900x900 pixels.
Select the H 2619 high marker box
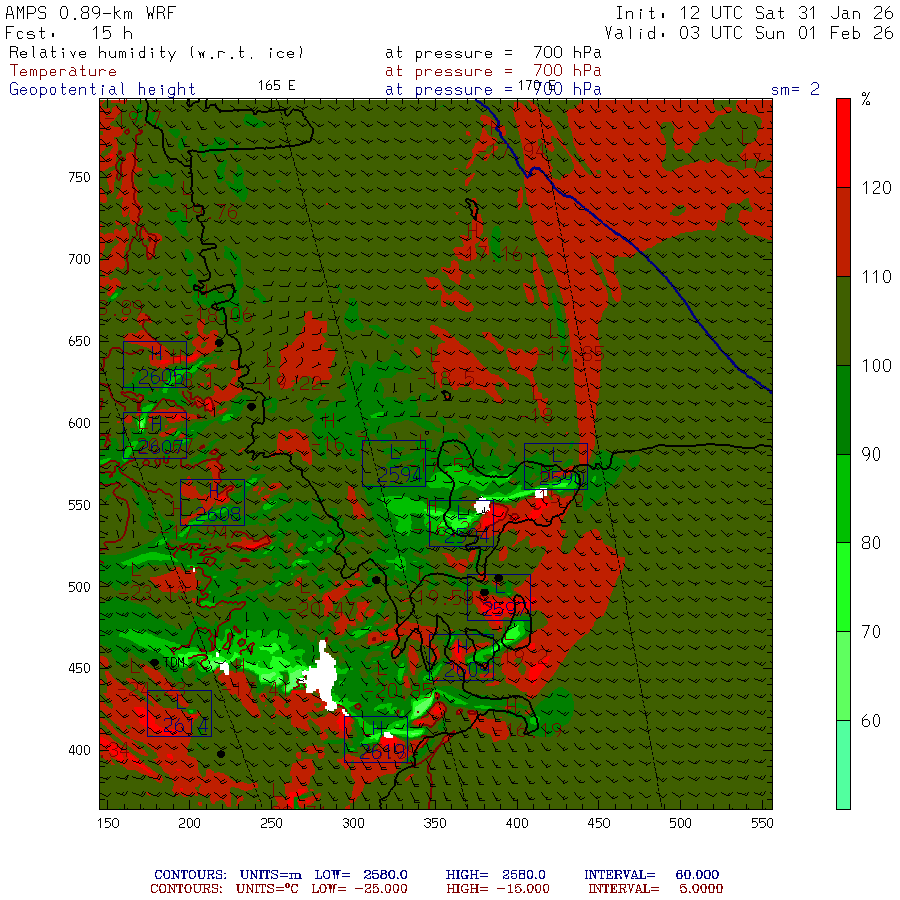375,739
